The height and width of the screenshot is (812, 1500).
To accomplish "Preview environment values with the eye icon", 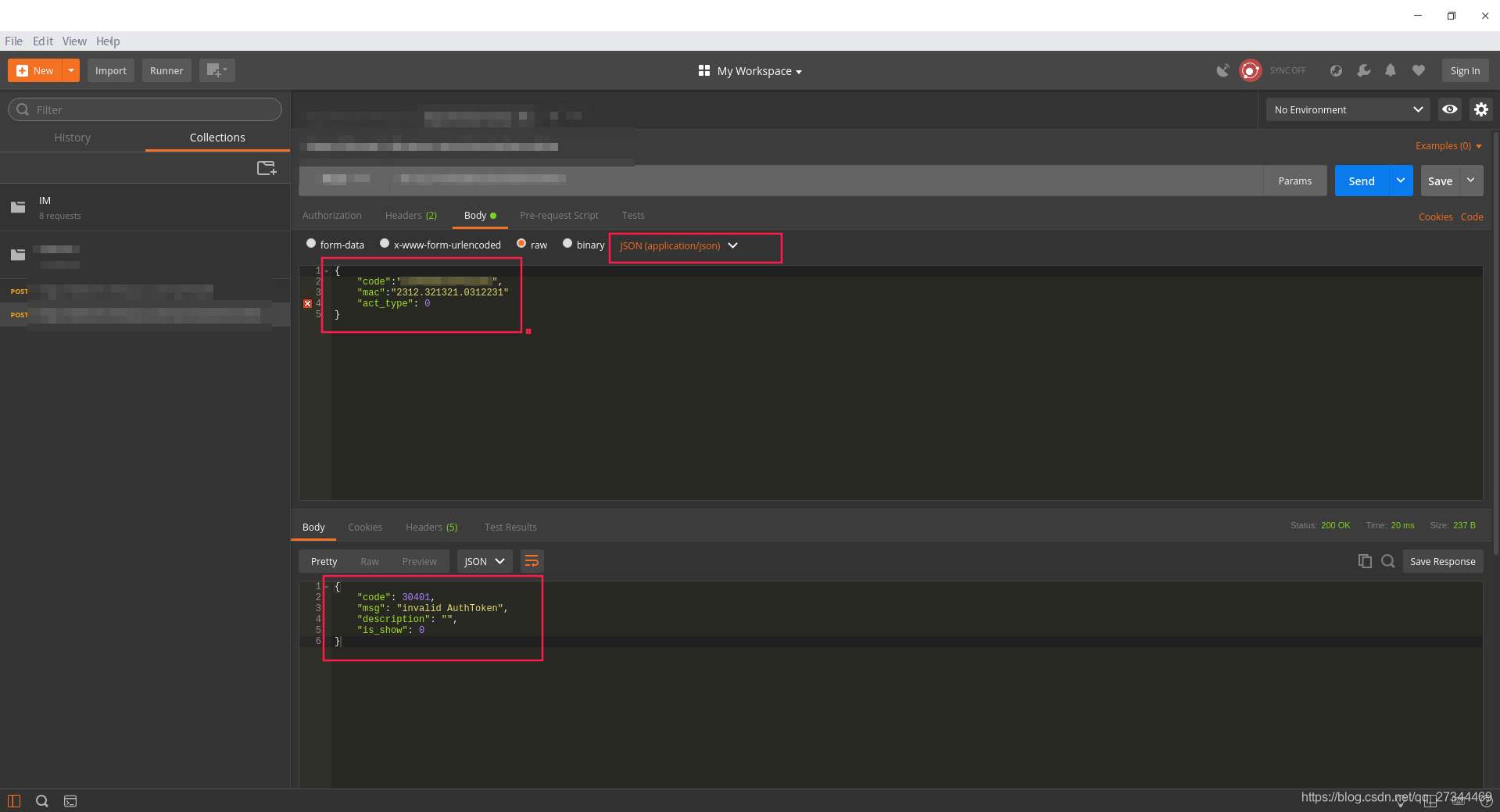I will pyautogui.click(x=1450, y=109).
